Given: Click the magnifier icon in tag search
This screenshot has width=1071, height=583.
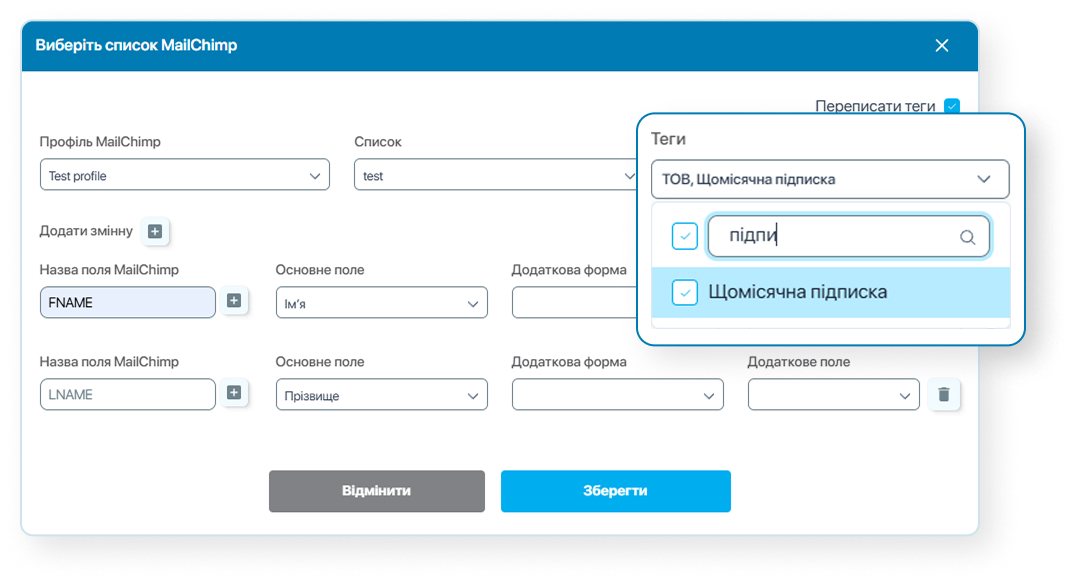Looking at the screenshot, I should click(x=967, y=237).
